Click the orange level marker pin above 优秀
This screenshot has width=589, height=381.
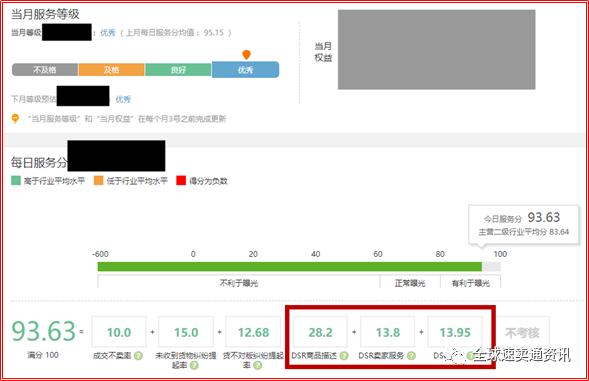(246, 55)
